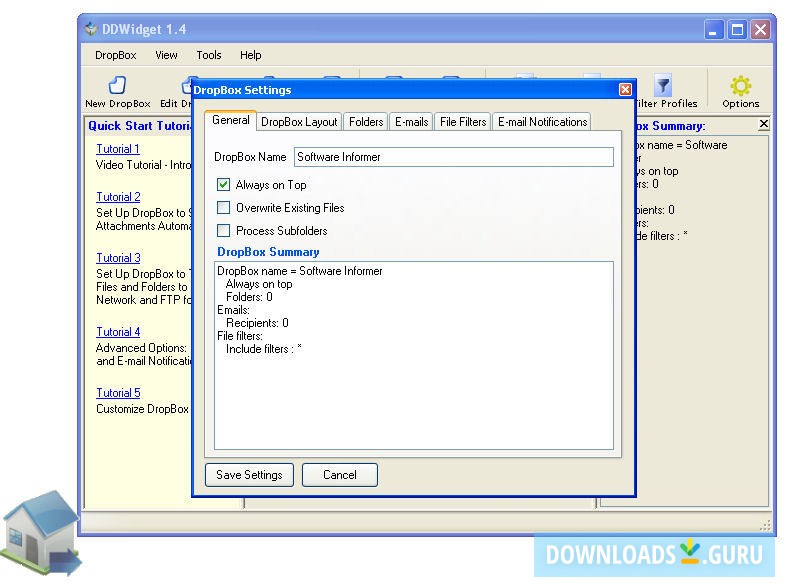The image size is (785, 587).
Task: Click inside the DropBox Summary text box
Action: [x=414, y=355]
